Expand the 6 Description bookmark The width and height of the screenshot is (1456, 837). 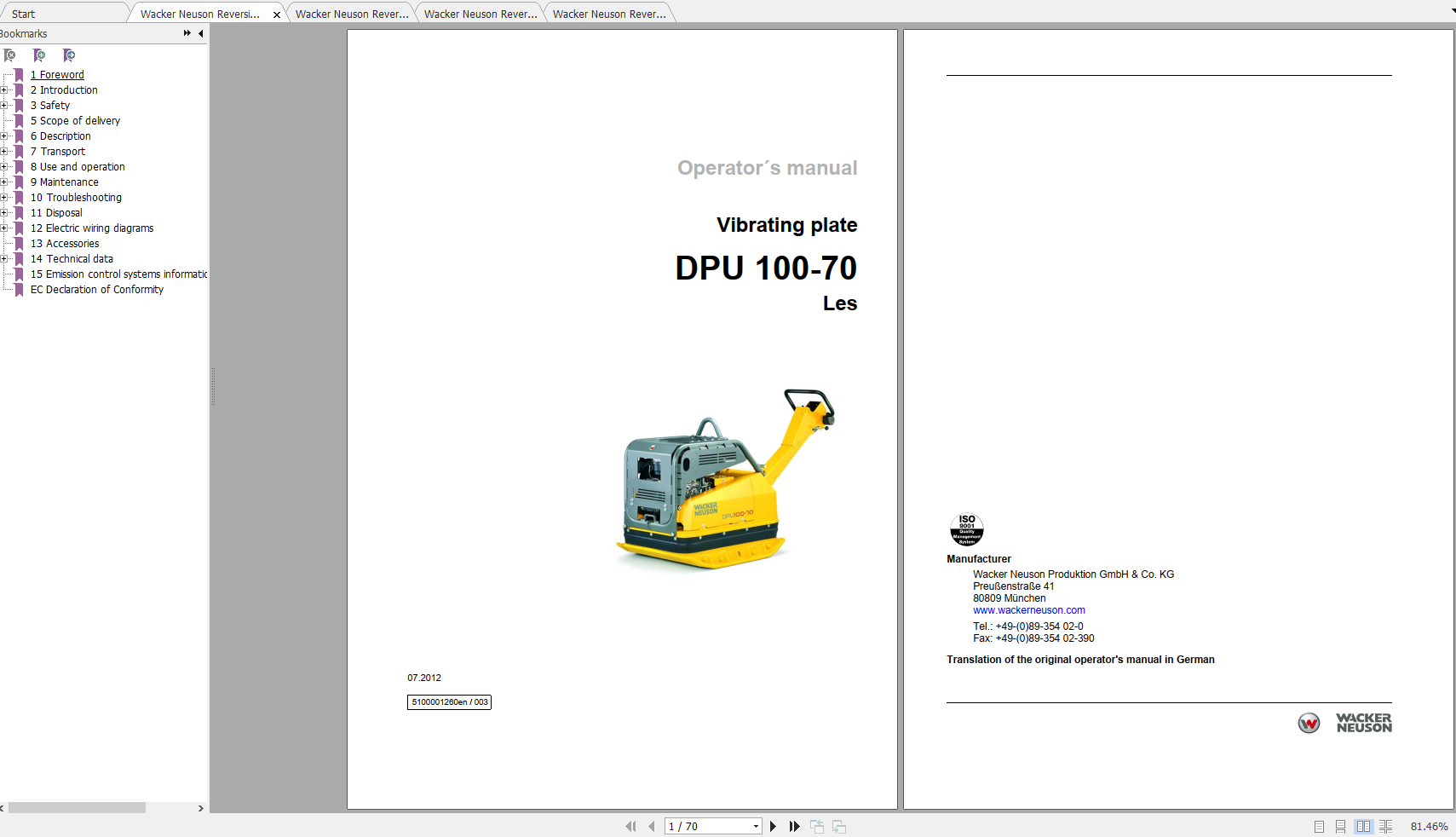click(4, 136)
